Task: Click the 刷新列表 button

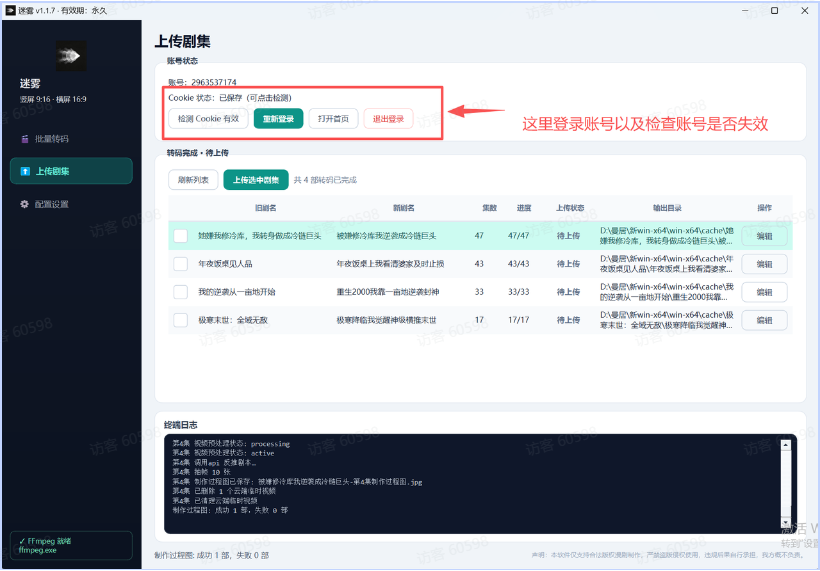Action: [x=193, y=180]
